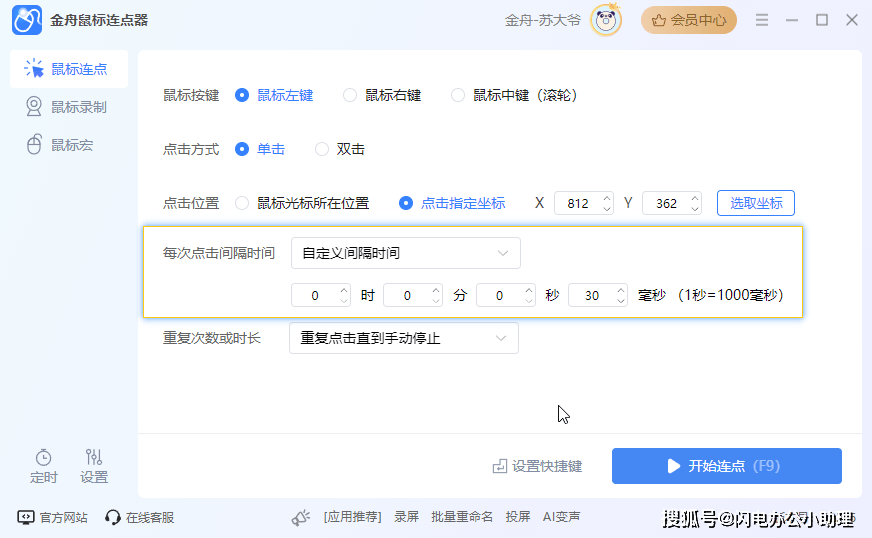Open the hamburger menu icon in the title bar
872x538 pixels.
(x=762, y=21)
